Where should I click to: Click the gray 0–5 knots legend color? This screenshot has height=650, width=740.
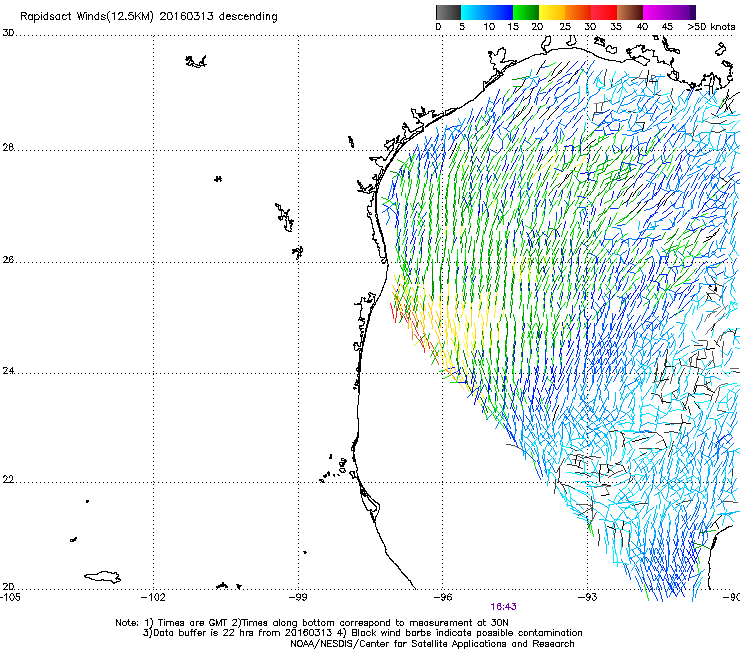pos(448,12)
